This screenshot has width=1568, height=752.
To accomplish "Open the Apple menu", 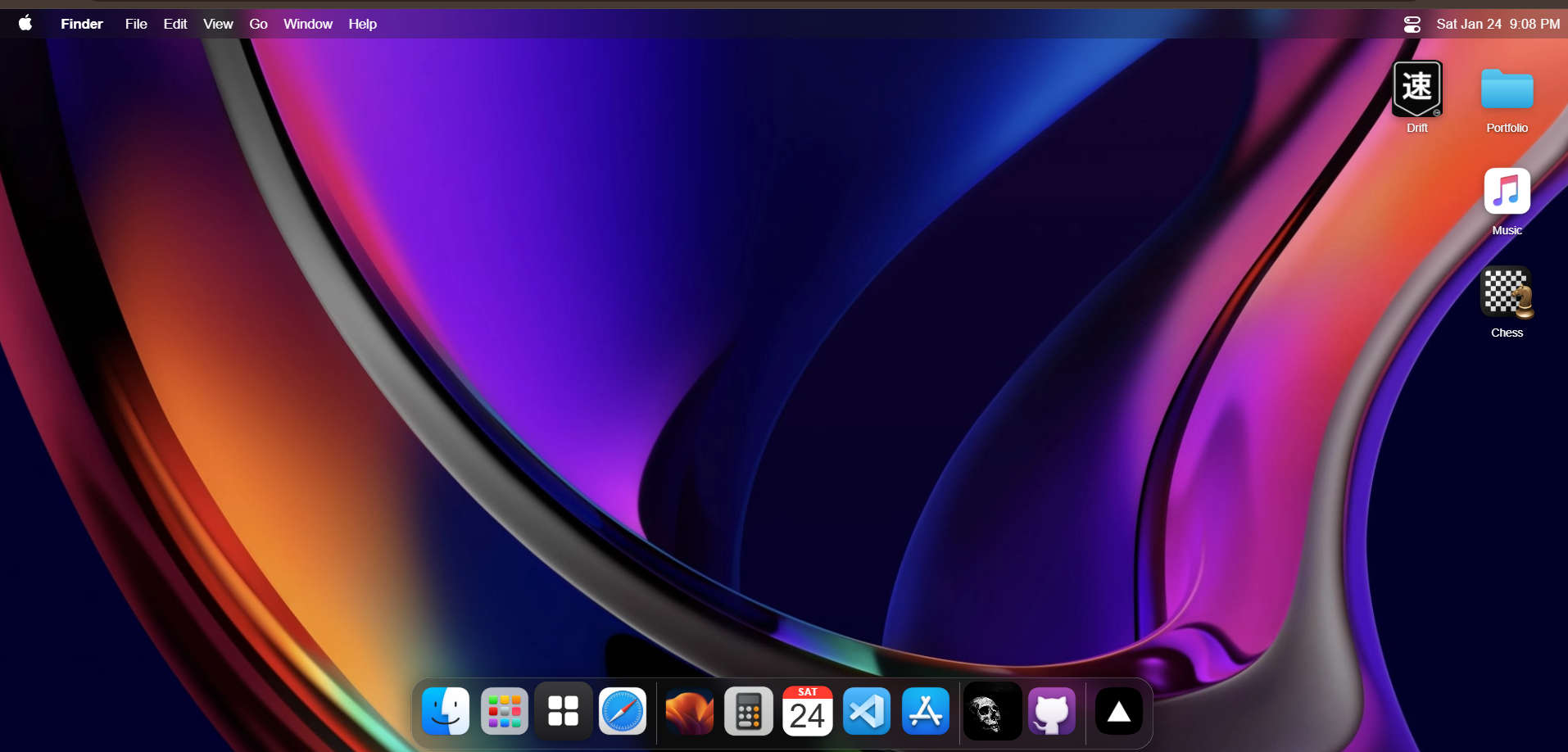I will [x=25, y=24].
